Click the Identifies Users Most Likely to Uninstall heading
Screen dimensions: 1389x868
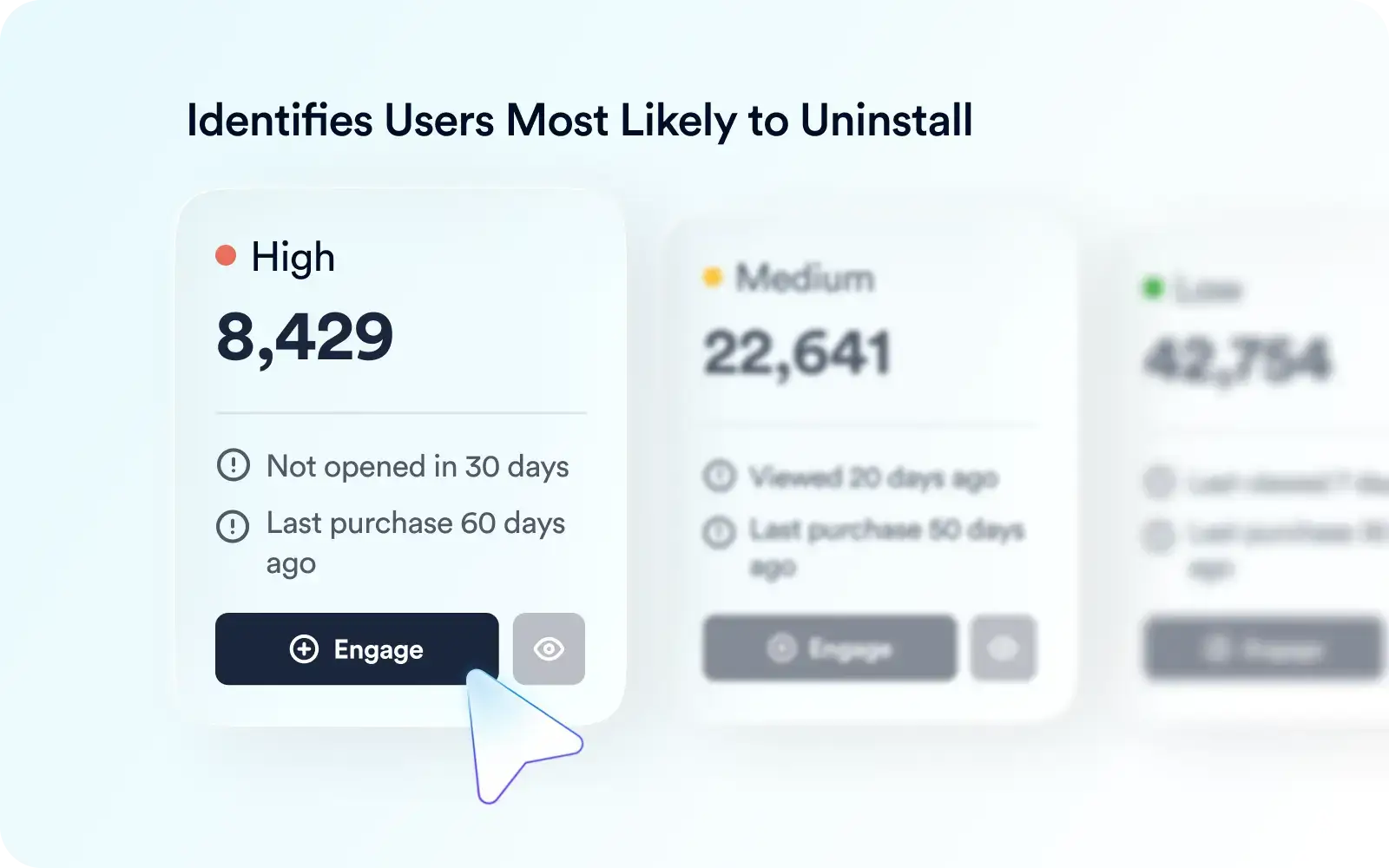579,121
